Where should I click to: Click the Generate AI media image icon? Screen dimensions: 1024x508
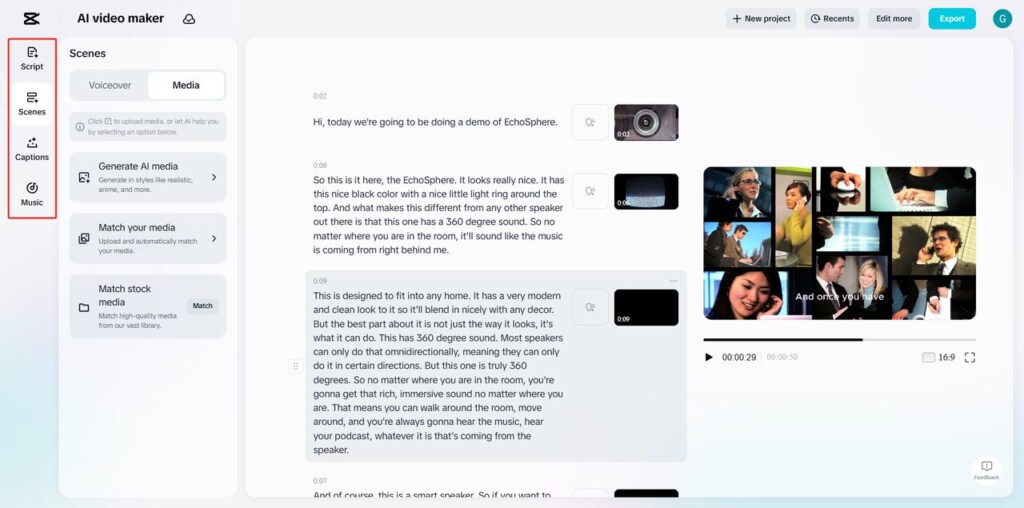click(x=84, y=177)
